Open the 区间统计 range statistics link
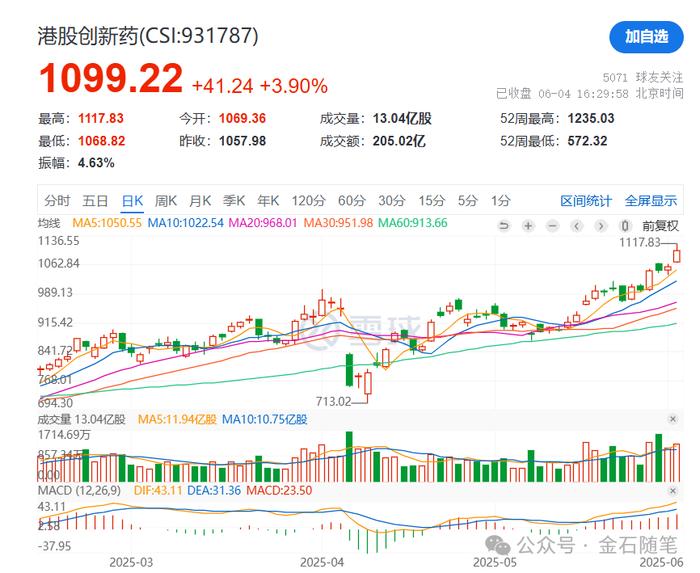 586,200
